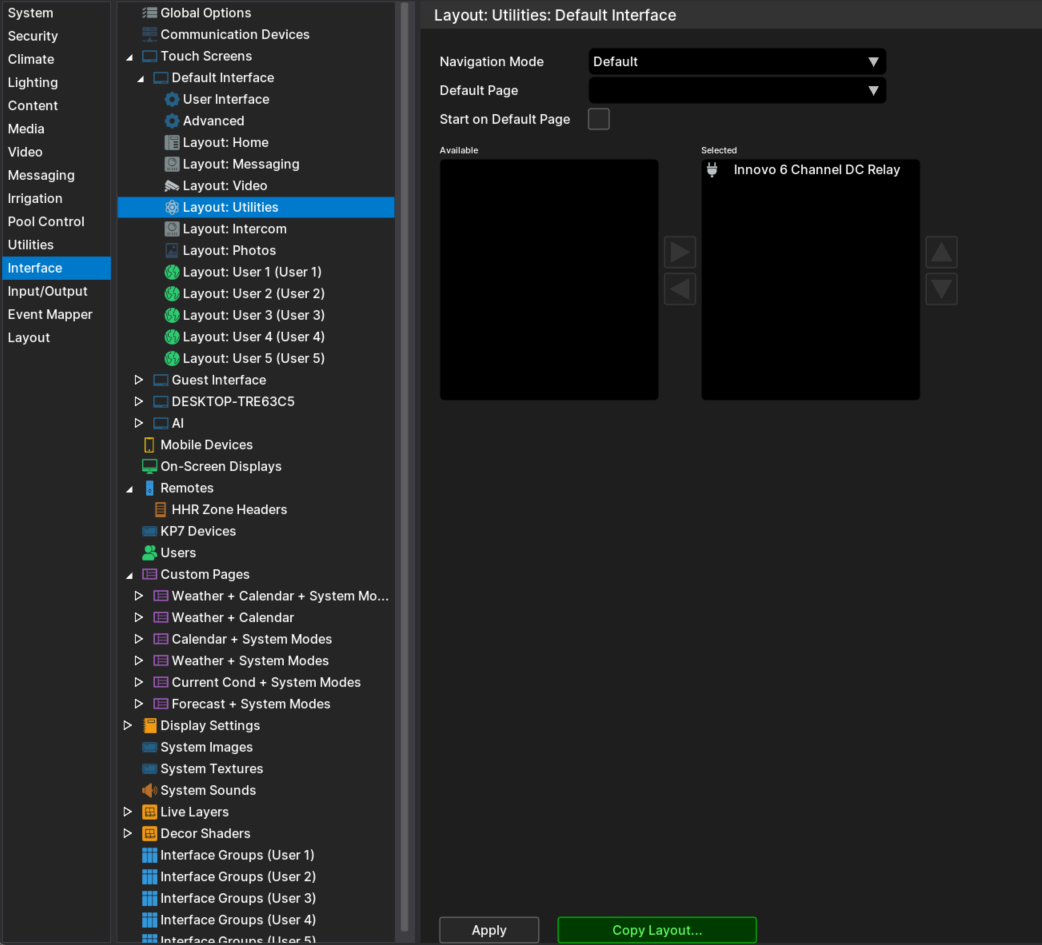Open the Default Page dropdown

click(737, 91)
